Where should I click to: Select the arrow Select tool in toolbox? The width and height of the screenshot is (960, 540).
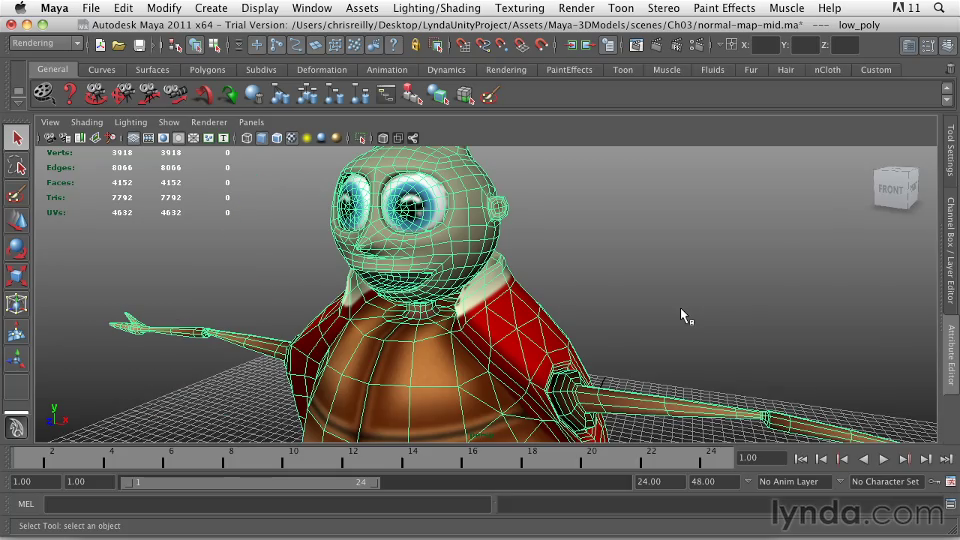17,138
